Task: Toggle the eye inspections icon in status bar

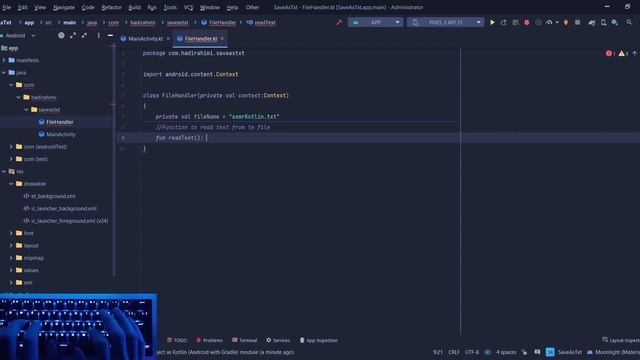Action: pyautogui.click(x=487, y=352)
